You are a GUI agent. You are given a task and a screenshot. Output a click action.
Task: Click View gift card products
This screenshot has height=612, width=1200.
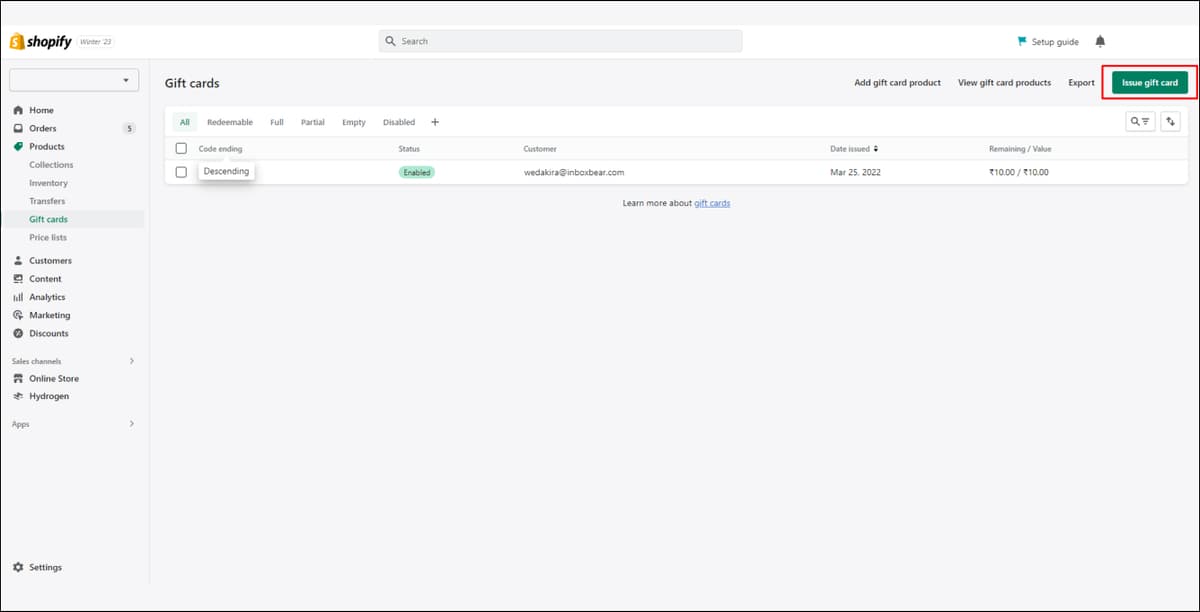(x=1004, y=83)
